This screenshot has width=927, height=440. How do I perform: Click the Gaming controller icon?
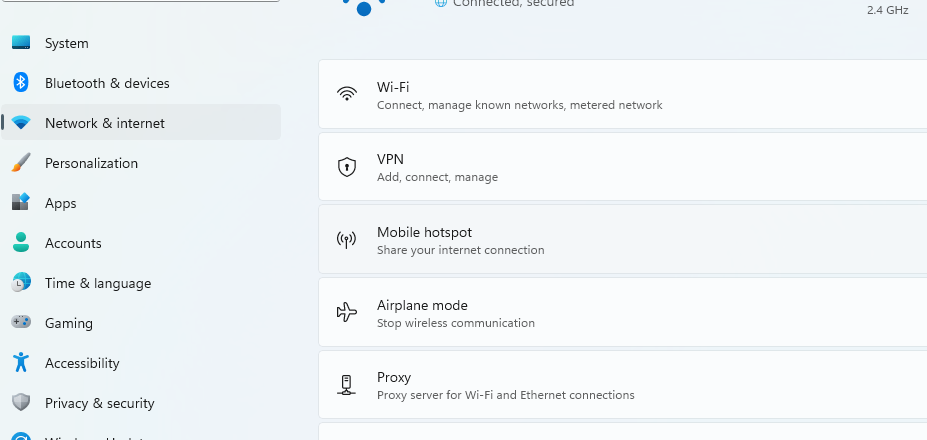[21, 322]
